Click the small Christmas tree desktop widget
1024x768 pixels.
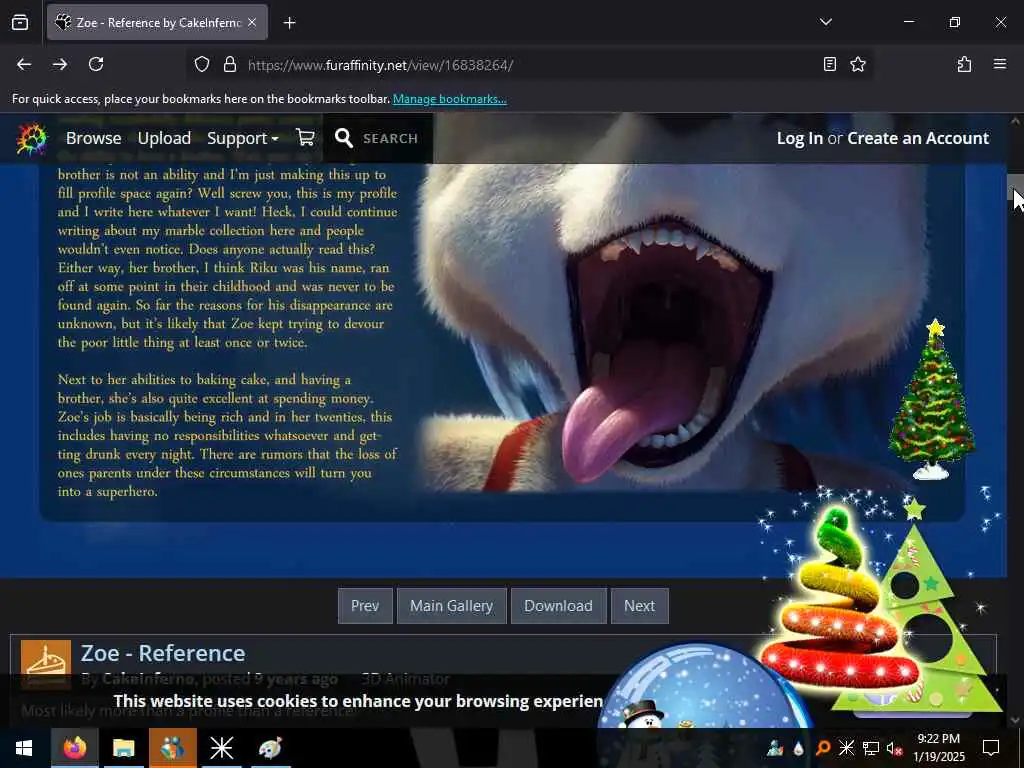point(932,399)
